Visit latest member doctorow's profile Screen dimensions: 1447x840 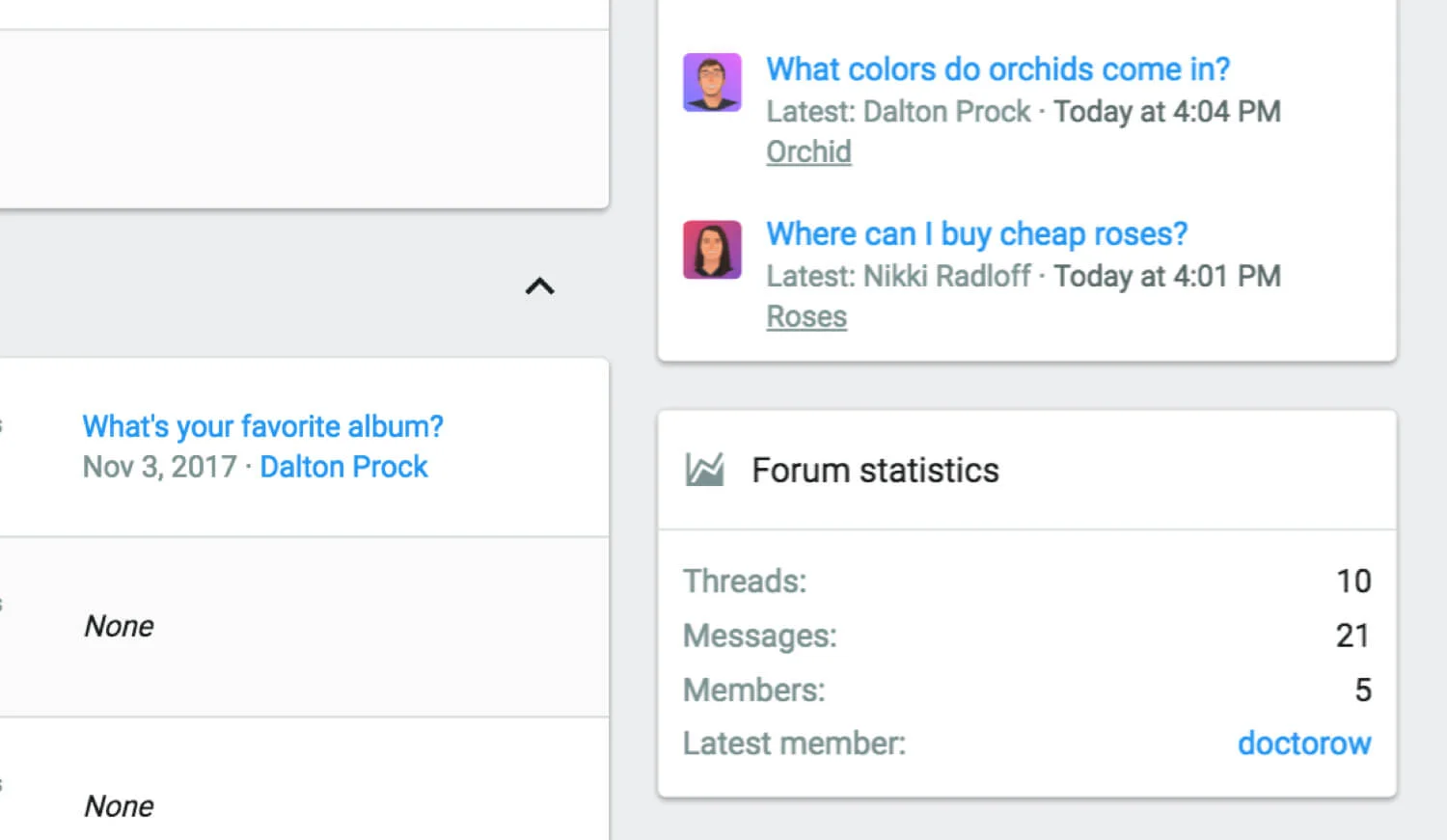(1303, 744)
